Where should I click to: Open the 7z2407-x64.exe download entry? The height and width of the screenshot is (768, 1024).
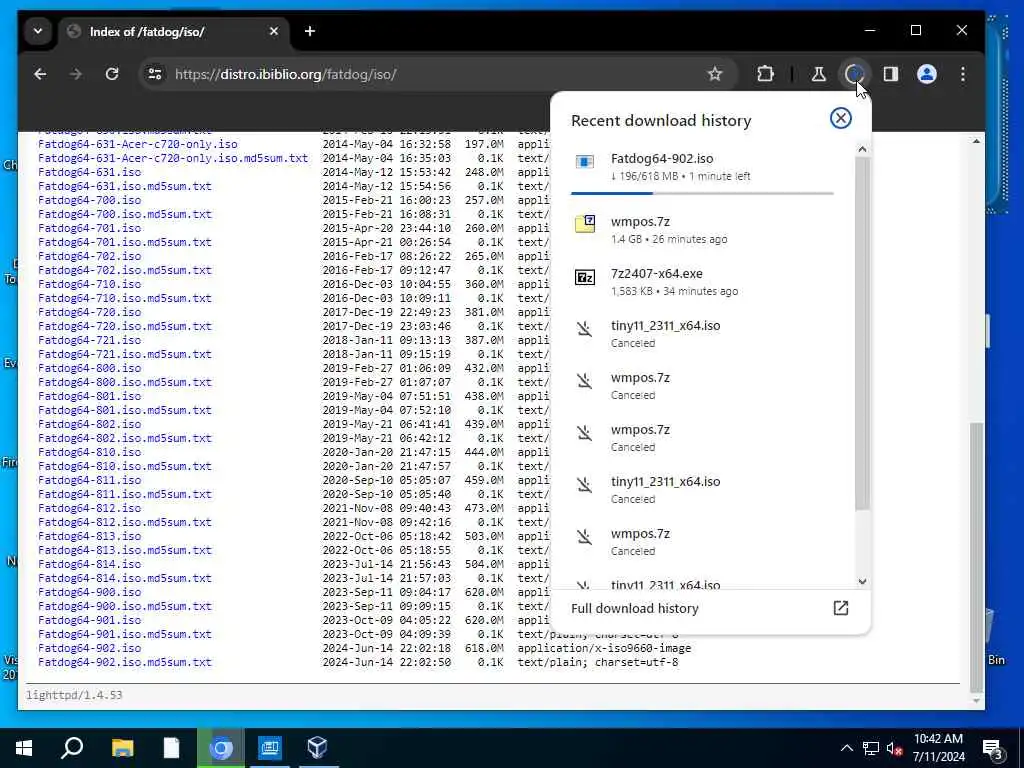(x=702, y=281)
